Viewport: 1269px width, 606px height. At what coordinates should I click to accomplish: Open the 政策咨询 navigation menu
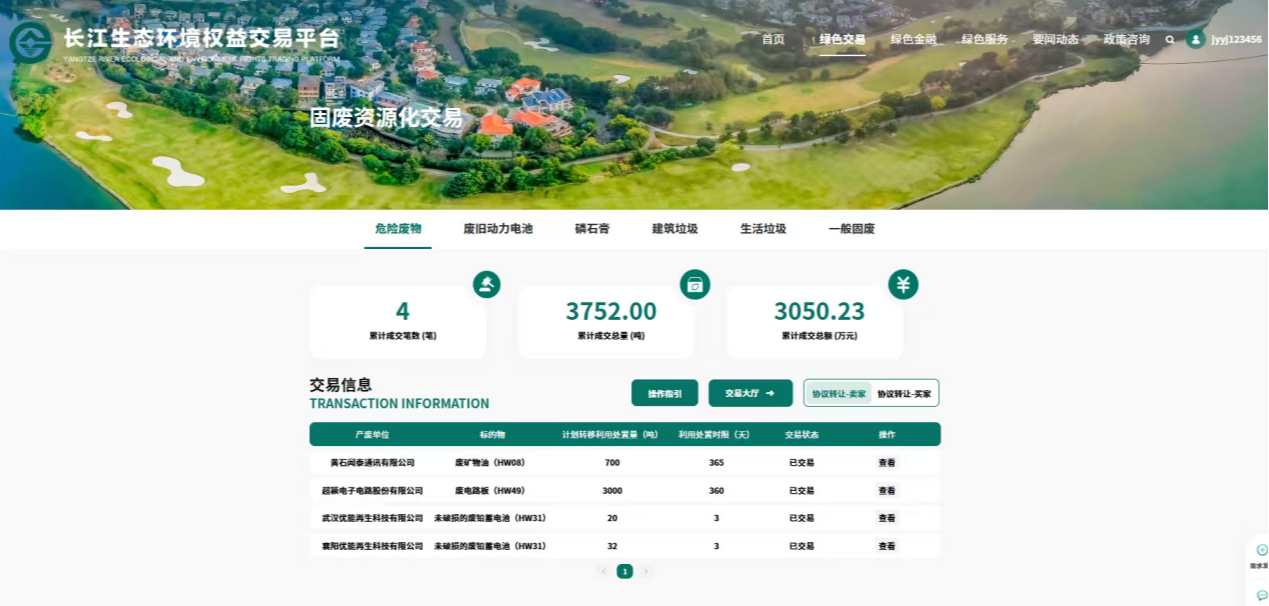click(1126, 40)
